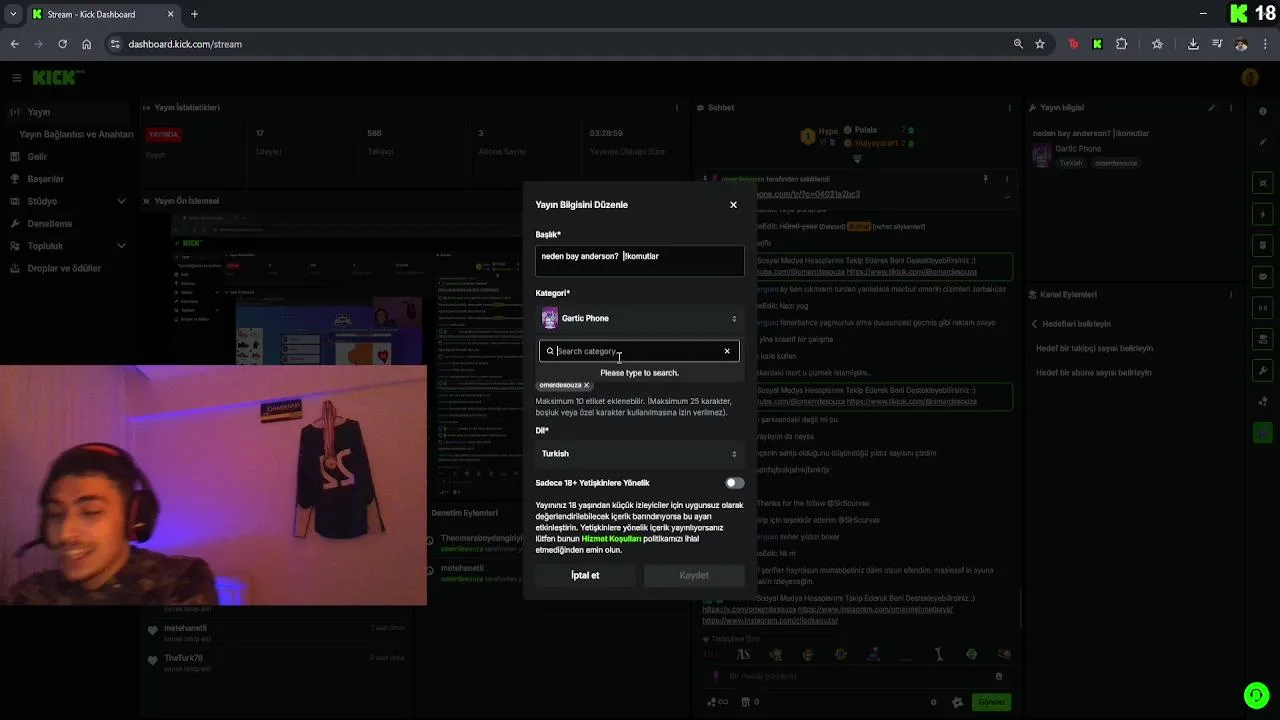Viewport: 1280px width, 720px height.
Task: Click the Kick extension icon in toolbar
Action: [1097, 44]
